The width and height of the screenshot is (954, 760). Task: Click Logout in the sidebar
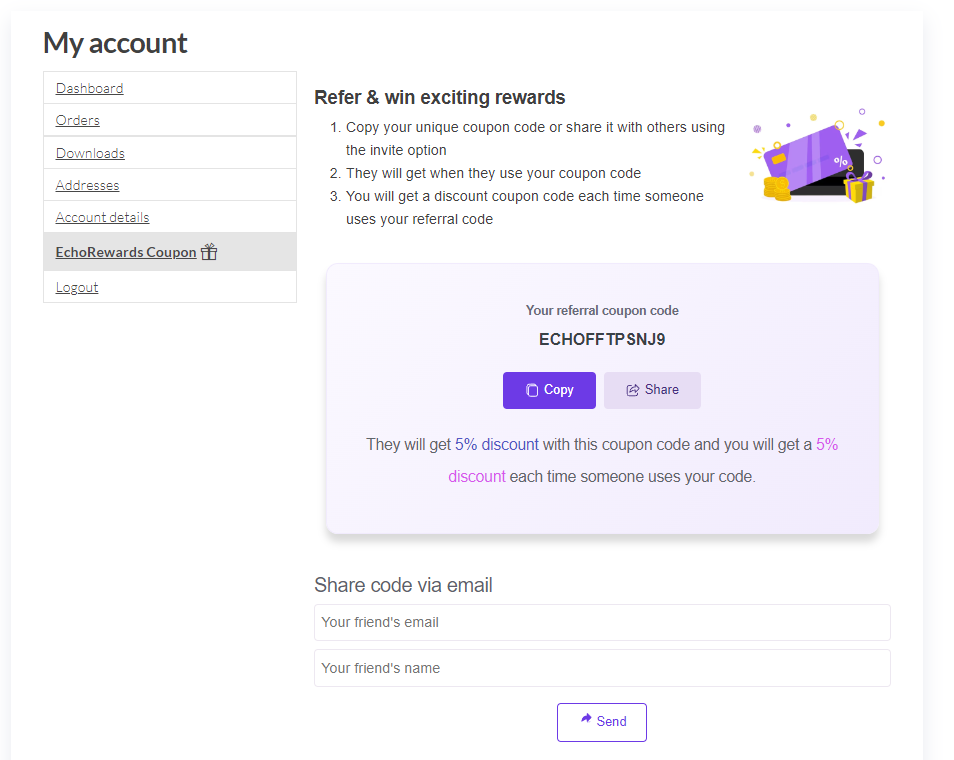point(77,287)
